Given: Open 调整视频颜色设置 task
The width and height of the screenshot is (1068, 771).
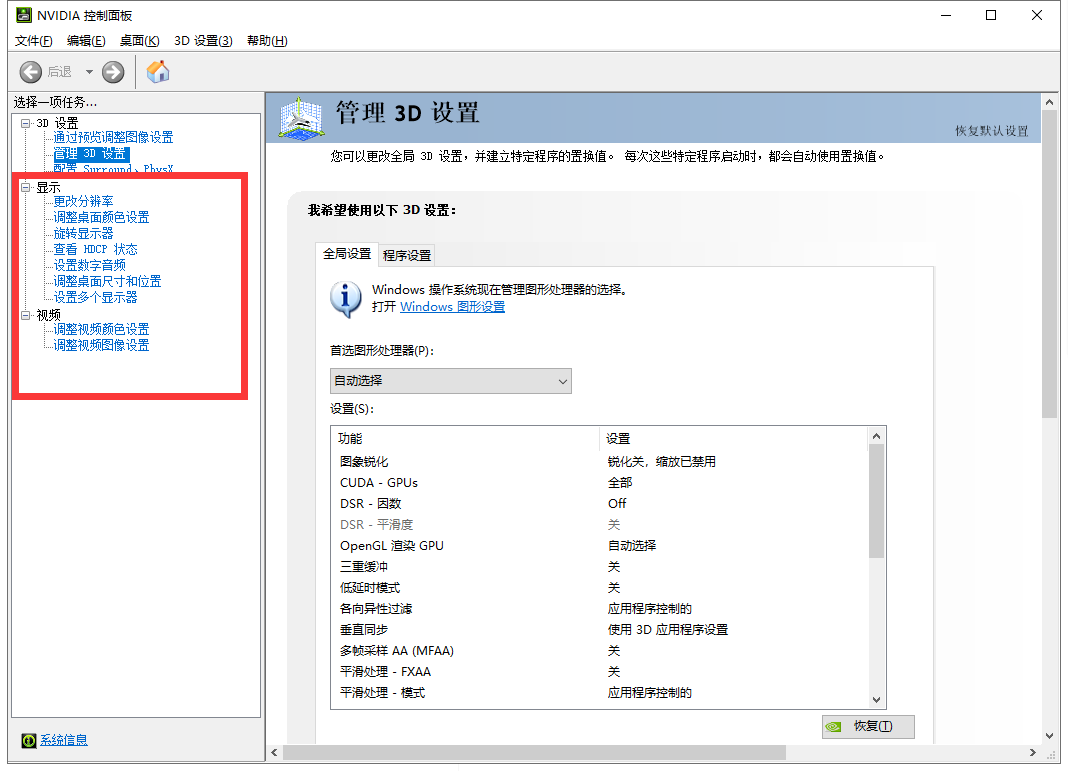Looking at the screenshot, I should click(x=101, y=330).
